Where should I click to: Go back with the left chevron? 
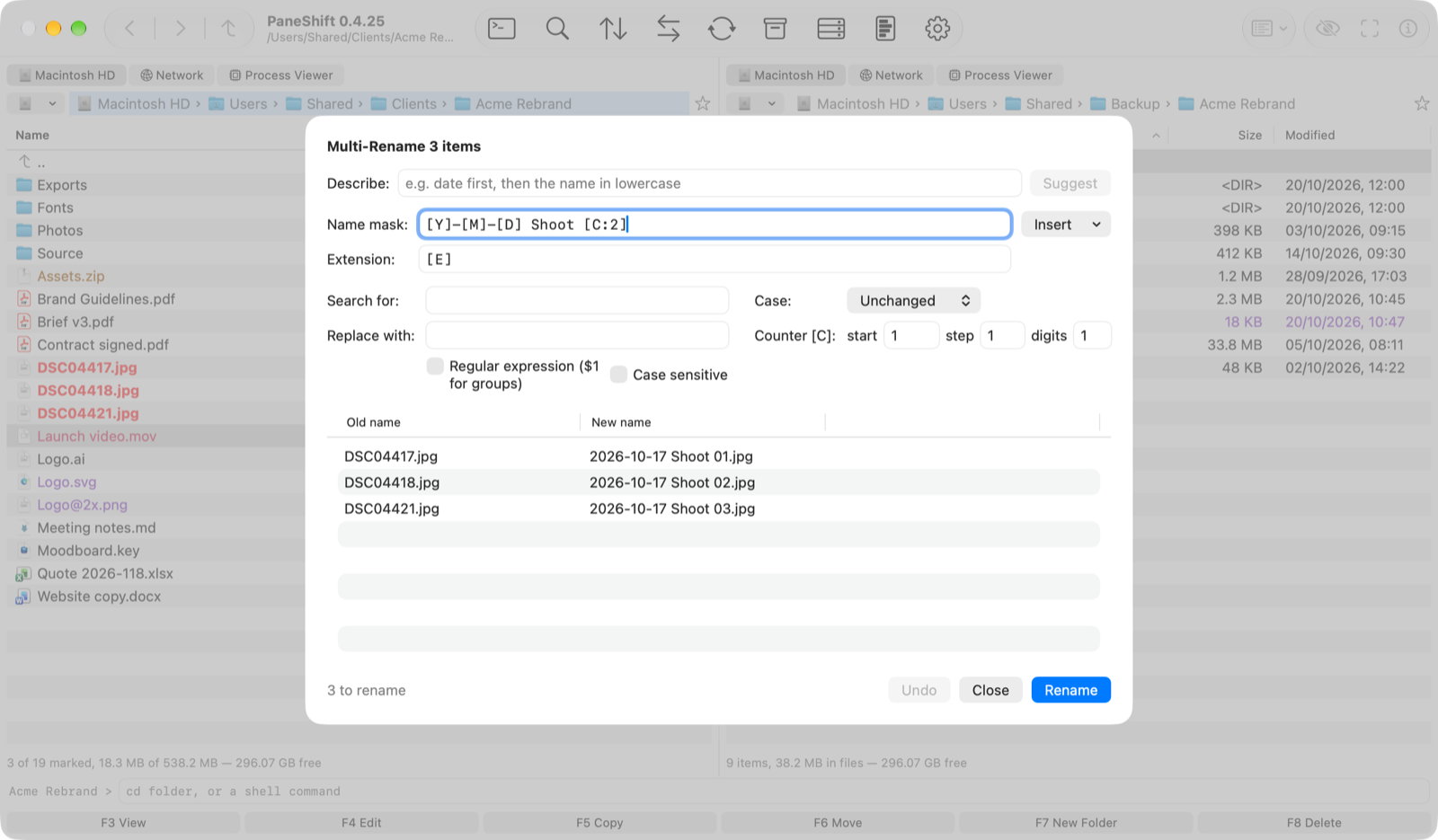coord(129,29)
